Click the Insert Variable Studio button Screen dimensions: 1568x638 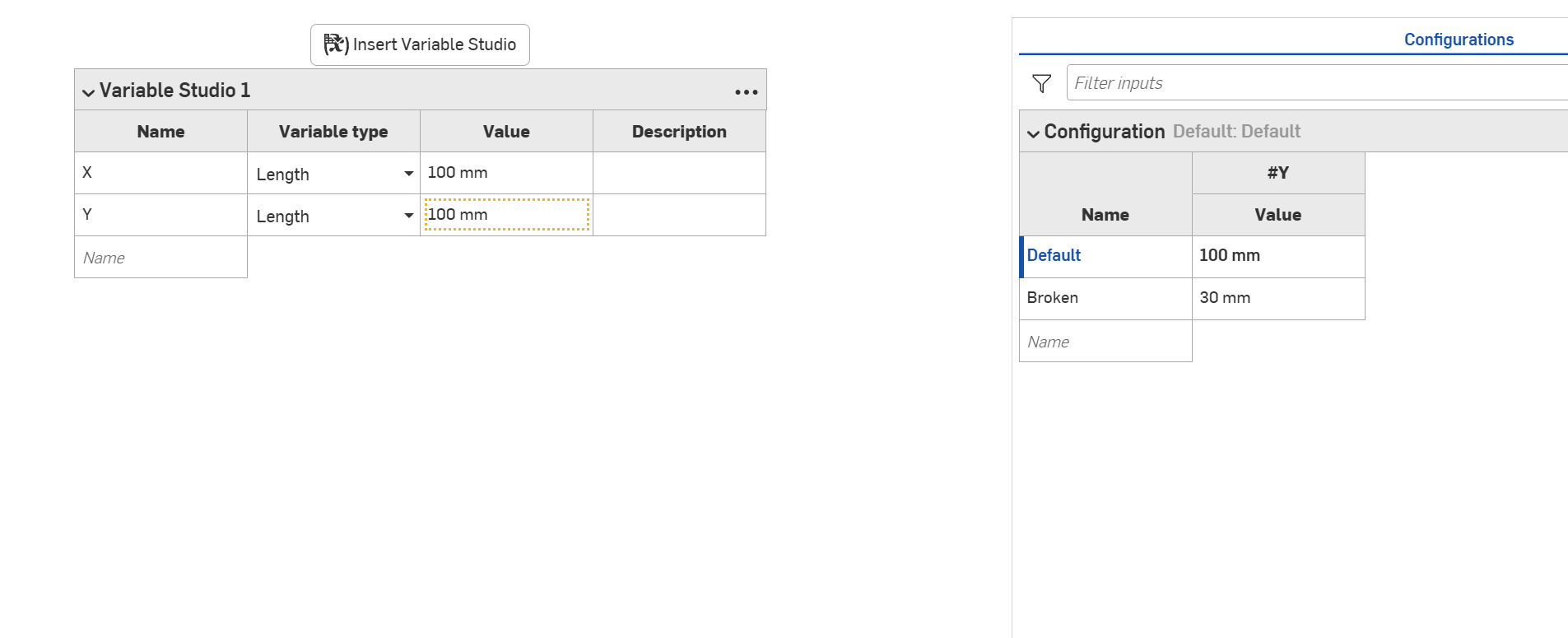point(420,44)
